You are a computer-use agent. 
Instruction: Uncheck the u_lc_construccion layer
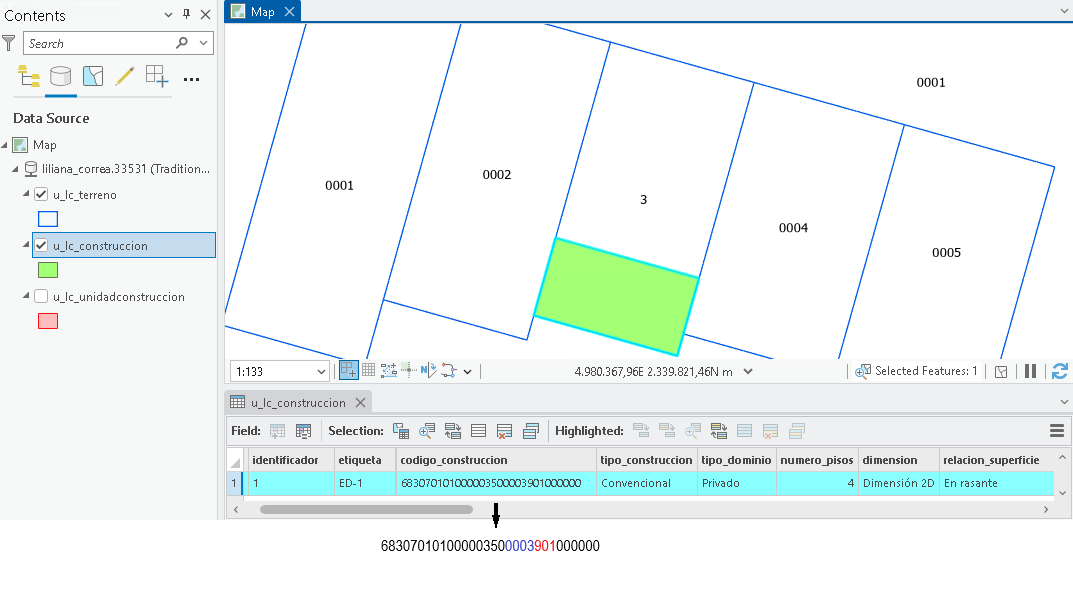pos(41,245)
